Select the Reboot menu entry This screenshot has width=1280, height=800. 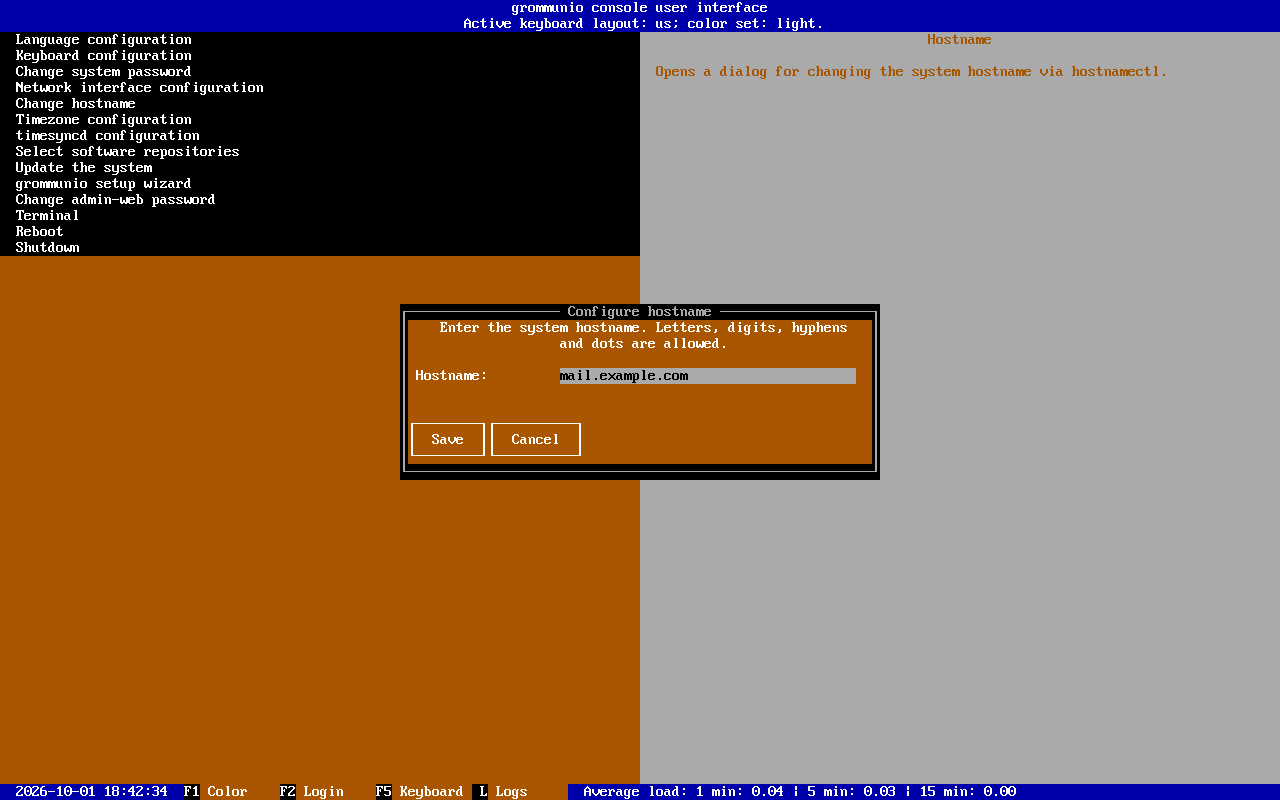[x=39, y=232]
